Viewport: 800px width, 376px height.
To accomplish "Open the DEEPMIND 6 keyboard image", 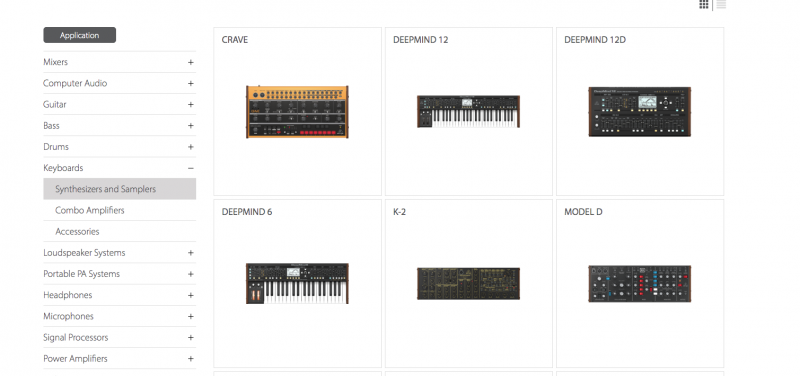I will pos(297,284).
